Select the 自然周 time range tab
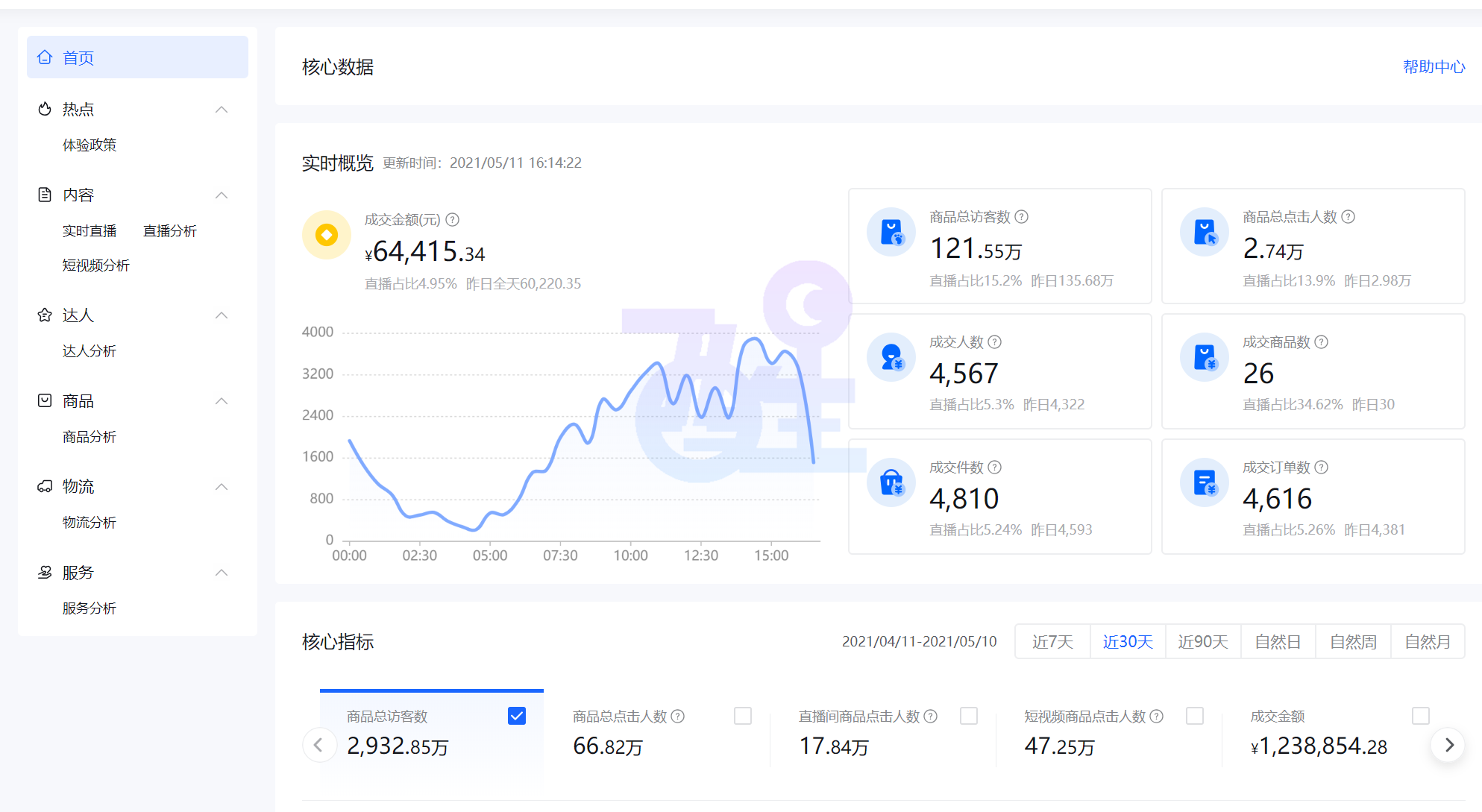Screen dimensions: 1482x812 (x=1353, y=641)
